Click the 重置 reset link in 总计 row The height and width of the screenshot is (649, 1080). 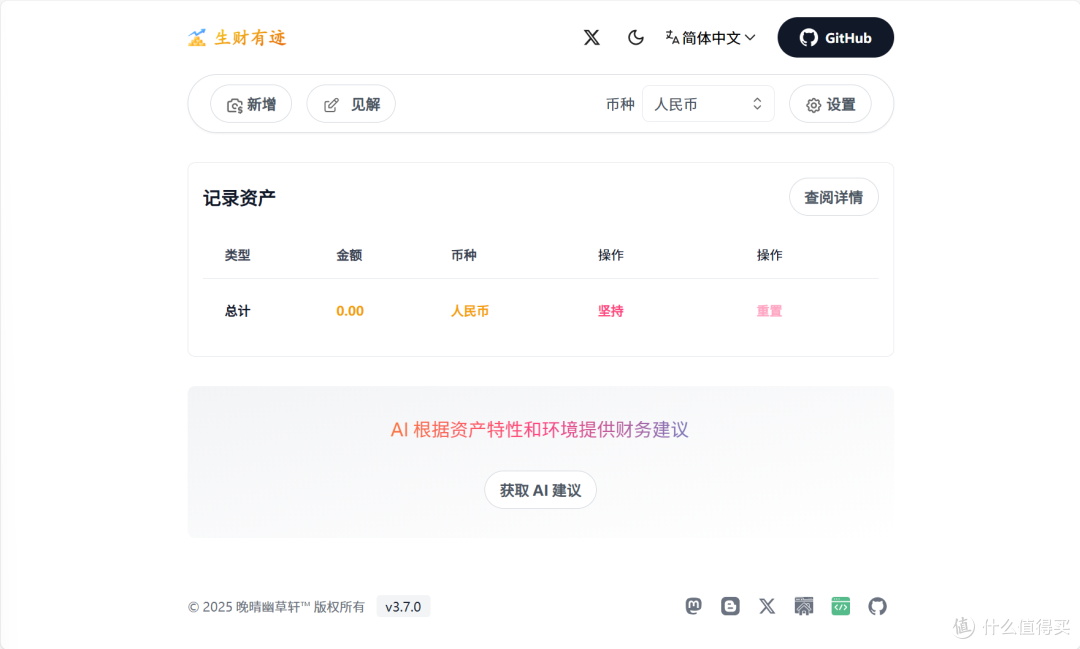[769, 311]
